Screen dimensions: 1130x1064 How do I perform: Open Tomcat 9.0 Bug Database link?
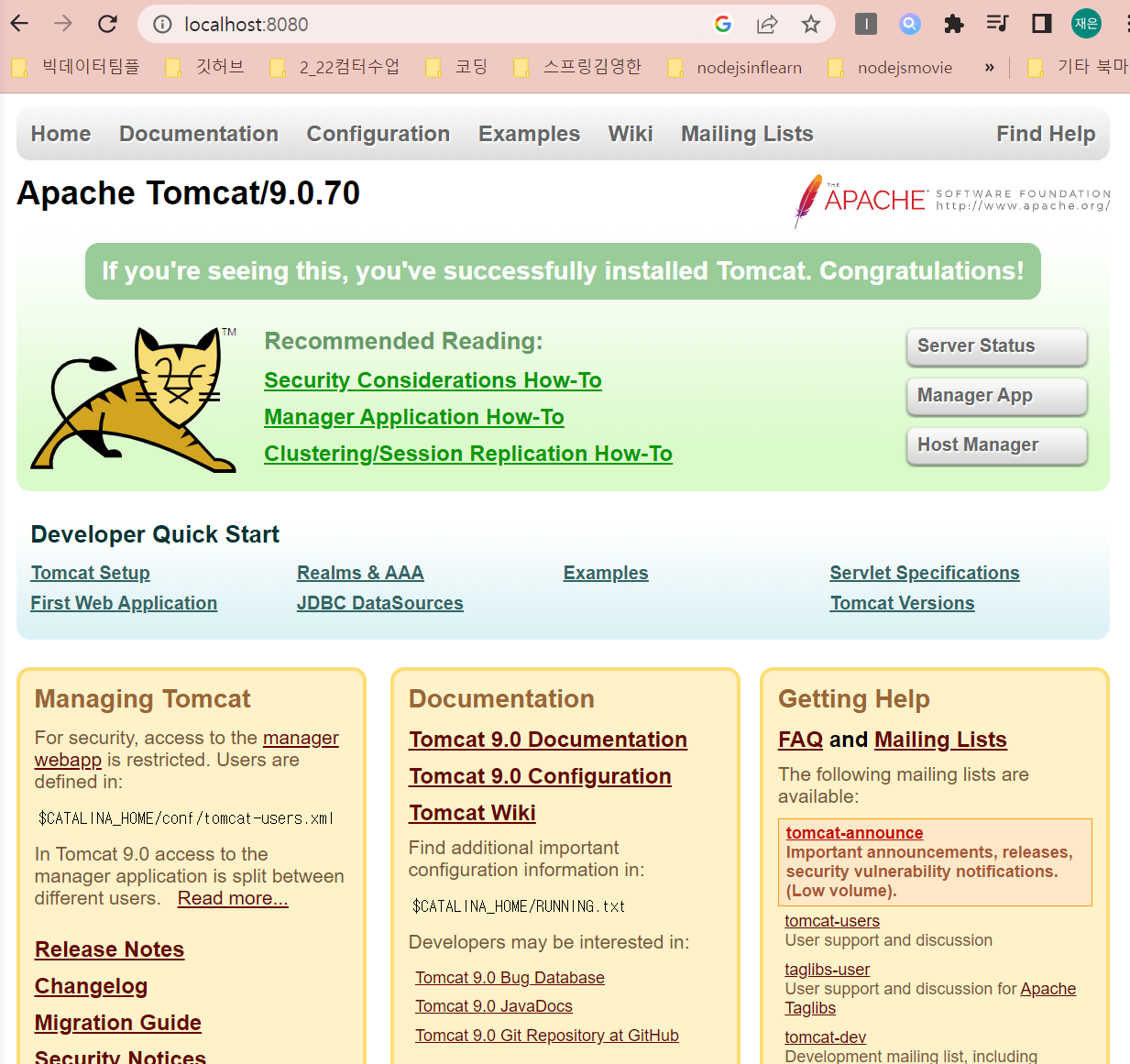pos(510,978)
